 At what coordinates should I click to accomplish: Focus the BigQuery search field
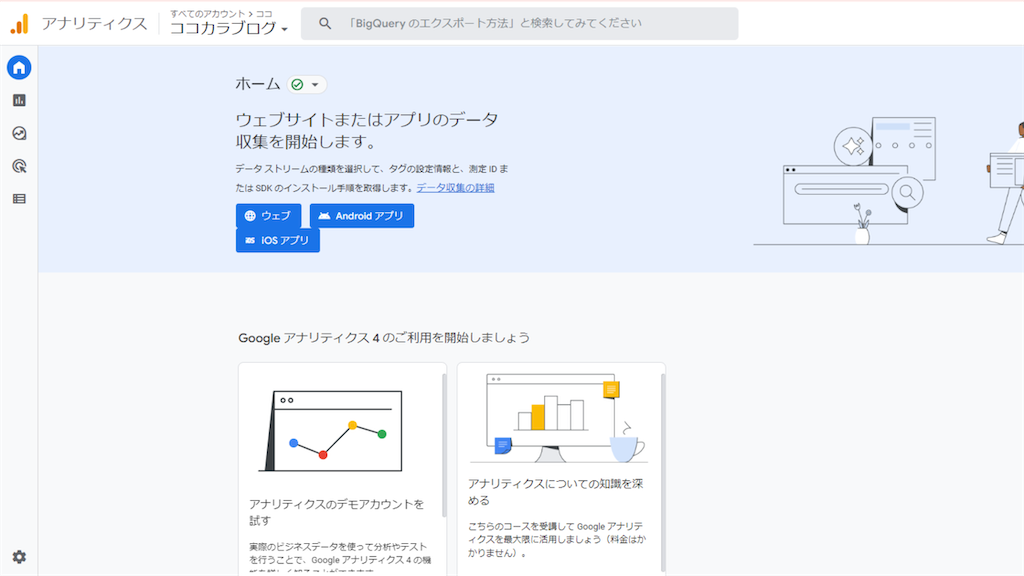519,24
